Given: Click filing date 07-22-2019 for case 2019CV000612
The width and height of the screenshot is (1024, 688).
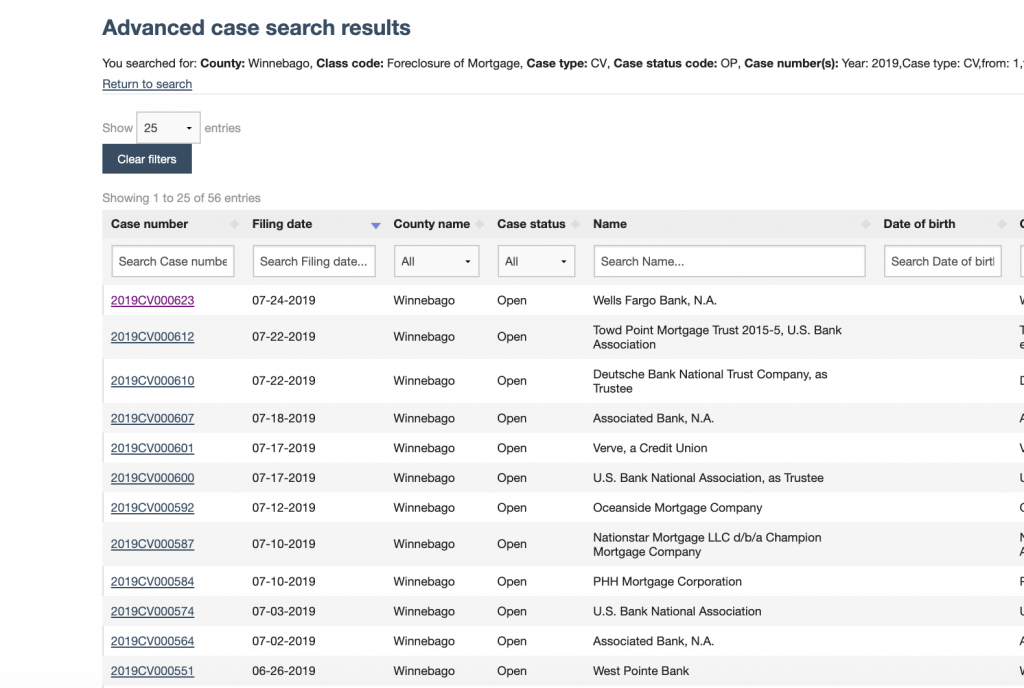Looking at the screenshot, I should coord(283,337).
